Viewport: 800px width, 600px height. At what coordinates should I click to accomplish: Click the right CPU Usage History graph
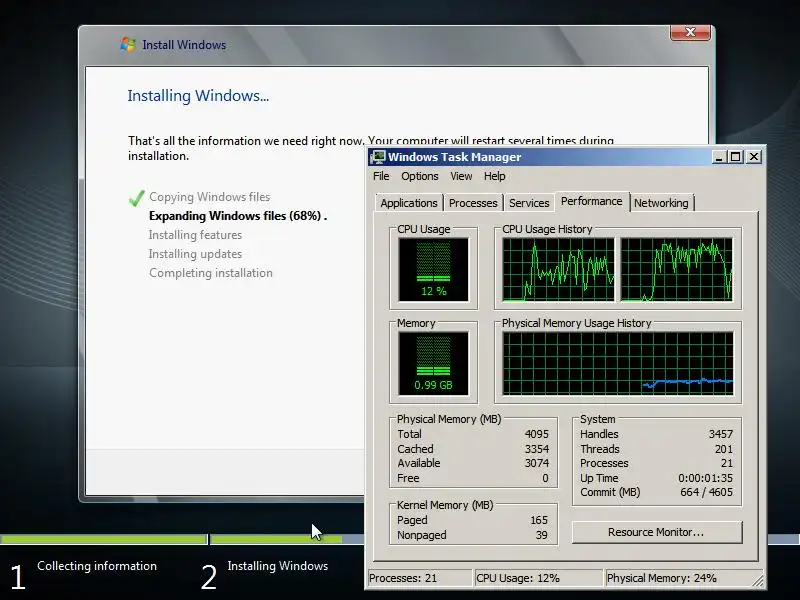point(677,269)
